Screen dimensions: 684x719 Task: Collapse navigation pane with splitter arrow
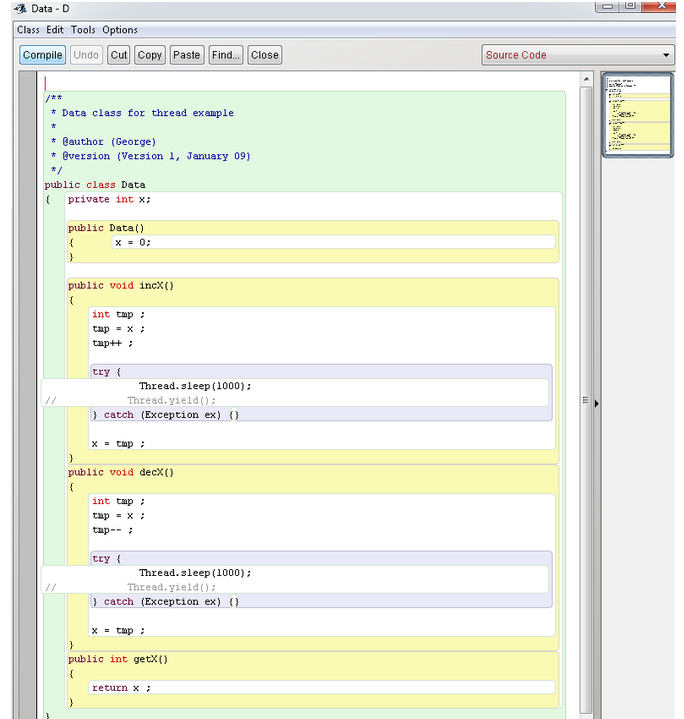tap(597, 403)
